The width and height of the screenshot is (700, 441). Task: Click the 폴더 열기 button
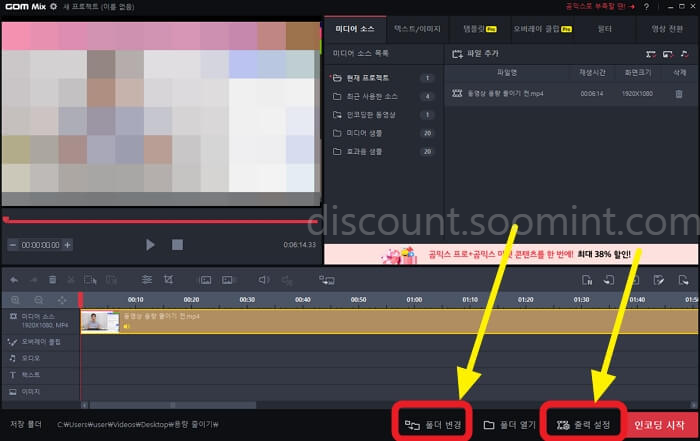coord(509,425)
